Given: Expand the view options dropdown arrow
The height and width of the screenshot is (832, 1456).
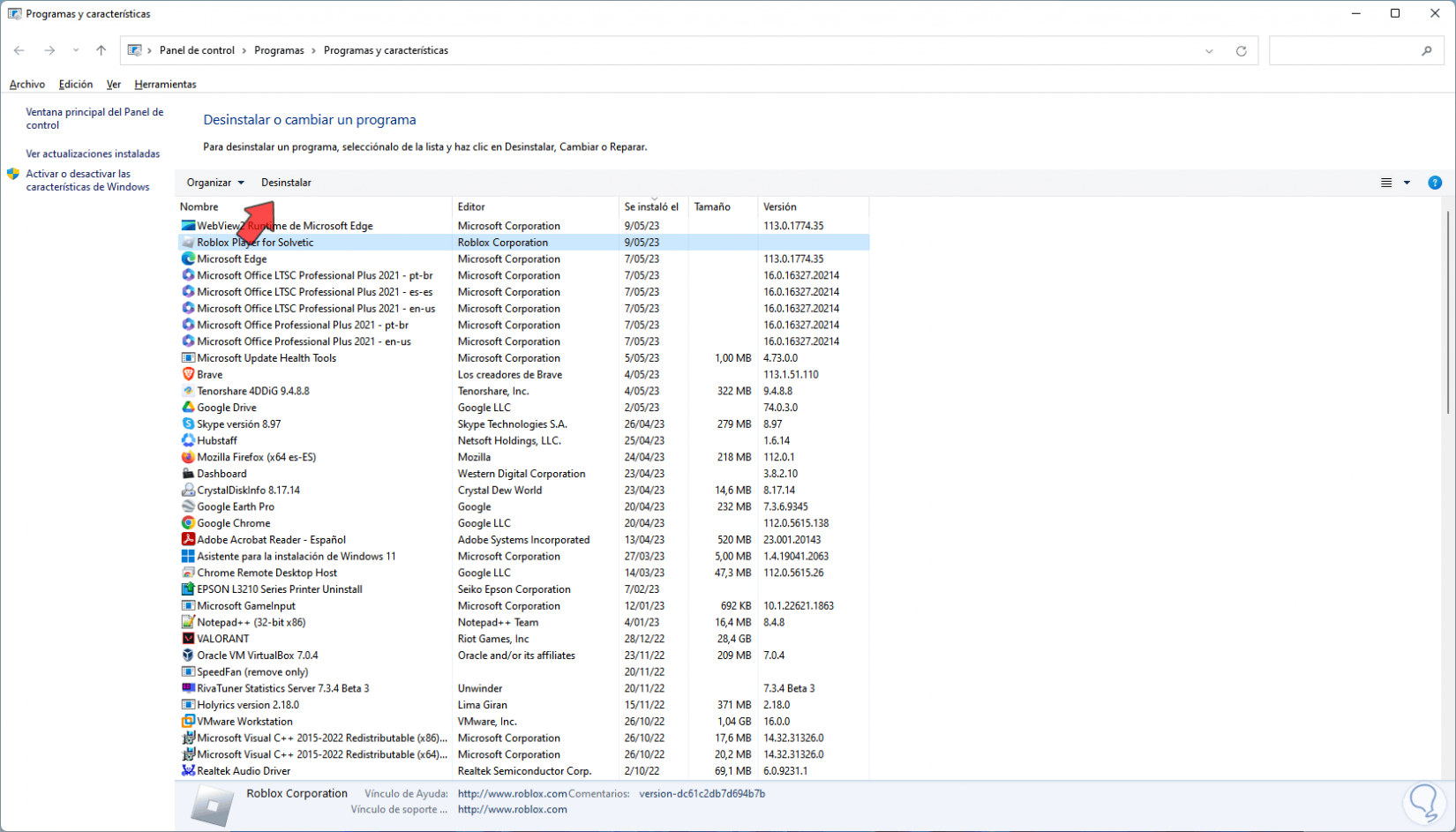Looking at the screenshot, I should [x=1407, y=183].
